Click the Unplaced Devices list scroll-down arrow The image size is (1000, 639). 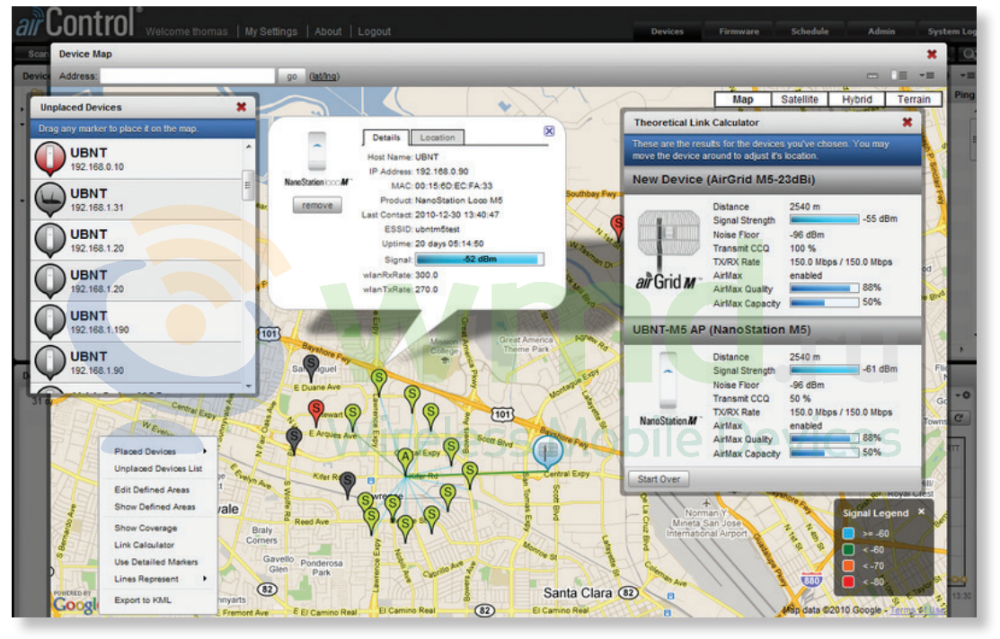click(x=248, y=386)
